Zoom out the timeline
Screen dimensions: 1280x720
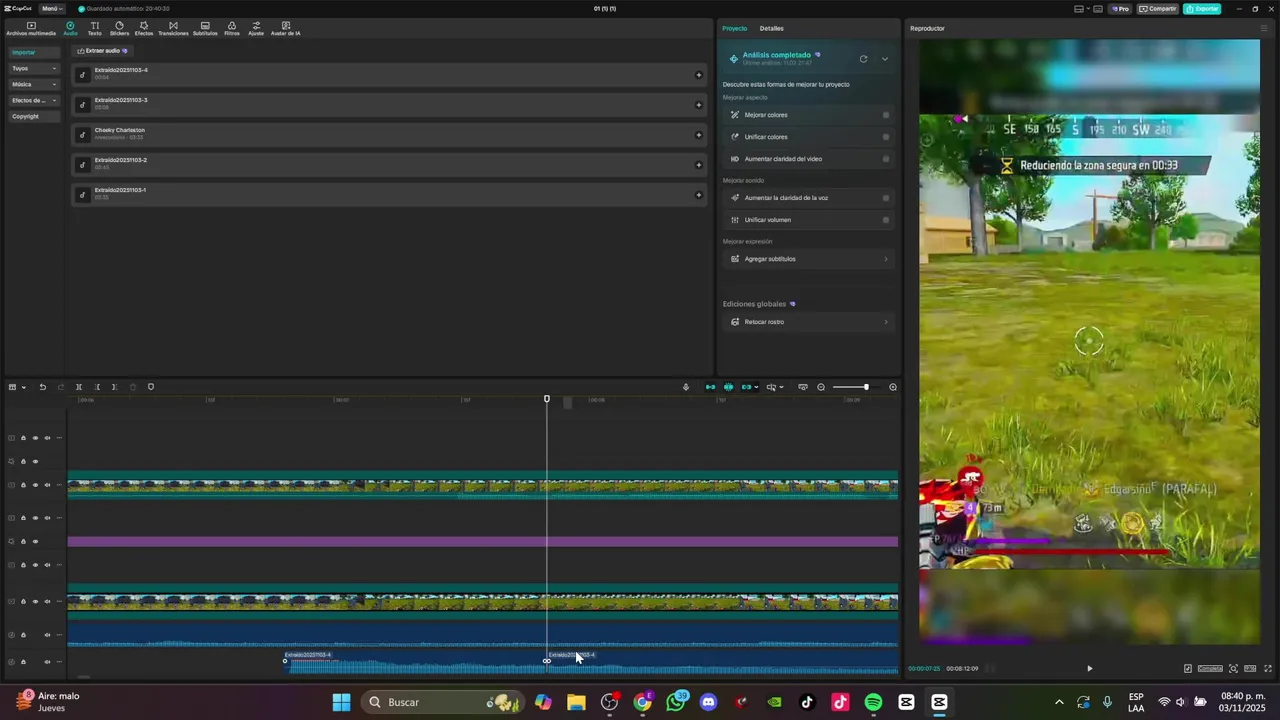click(x=821, y=387)
